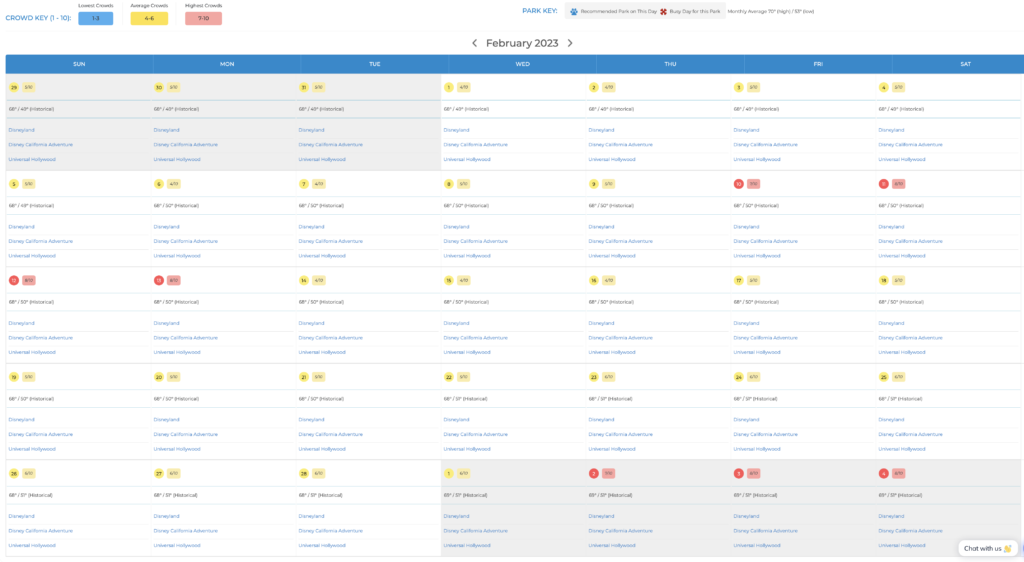The height and width of the screenshot is (562, 1024).
Task: Select the yellow date circle for February 28
Action: (304, 474)
